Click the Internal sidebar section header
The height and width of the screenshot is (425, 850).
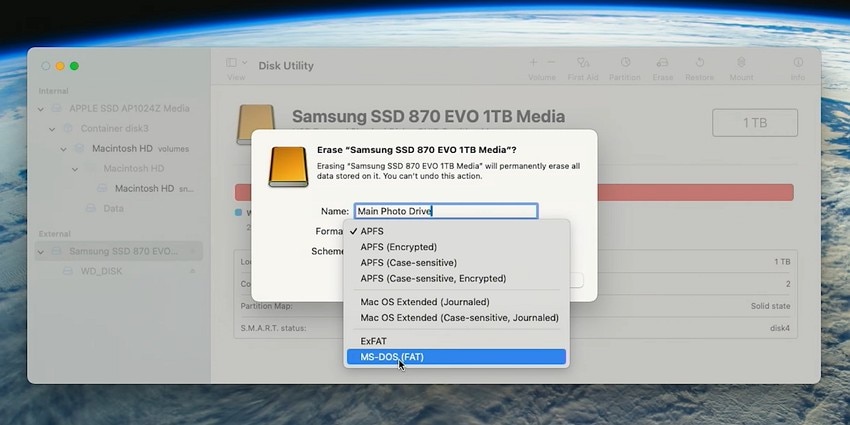click(53, 91)
